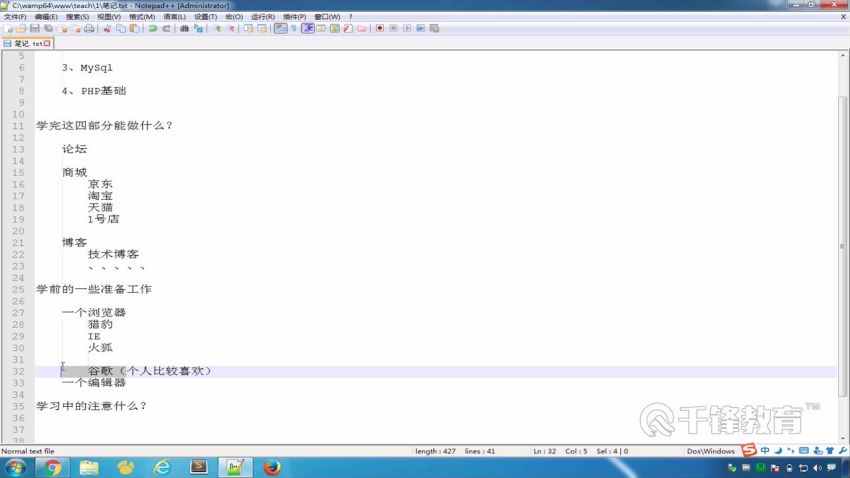Open Internet Explorer from the taskbar
This screenshot has height=478, width=850.
[x=162, y=467]
